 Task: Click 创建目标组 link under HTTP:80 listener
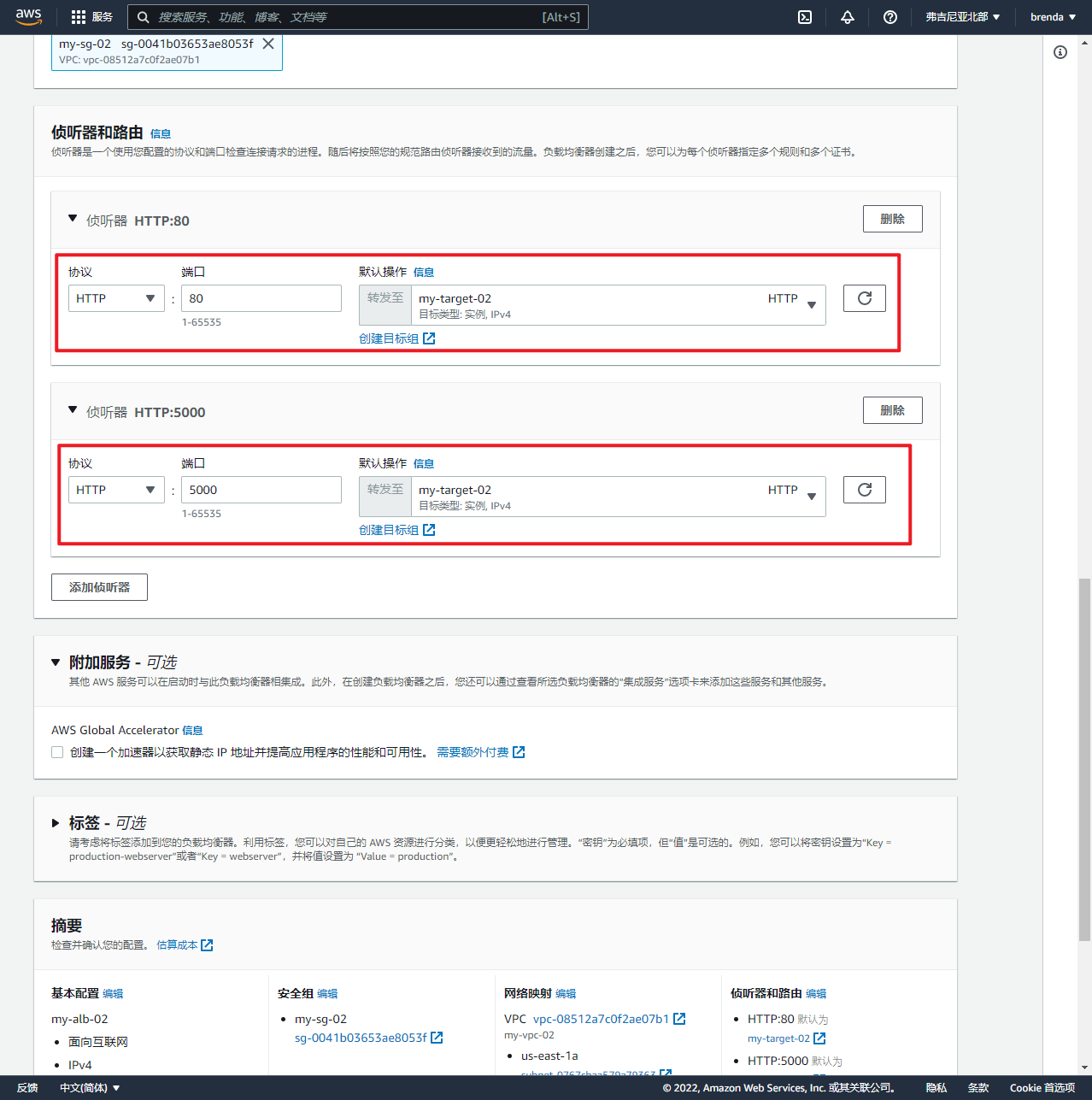coord(396,338)
